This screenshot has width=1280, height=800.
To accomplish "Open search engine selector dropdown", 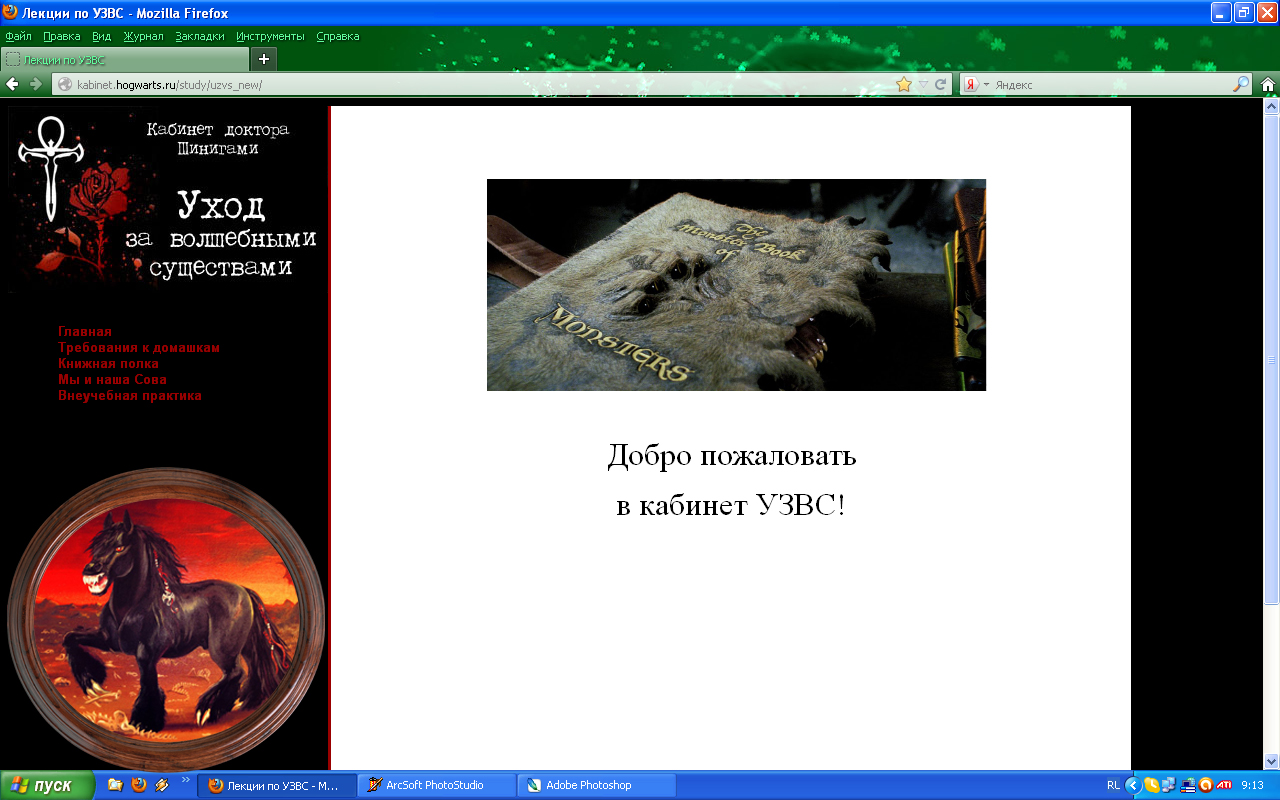I will coord(986,85).
